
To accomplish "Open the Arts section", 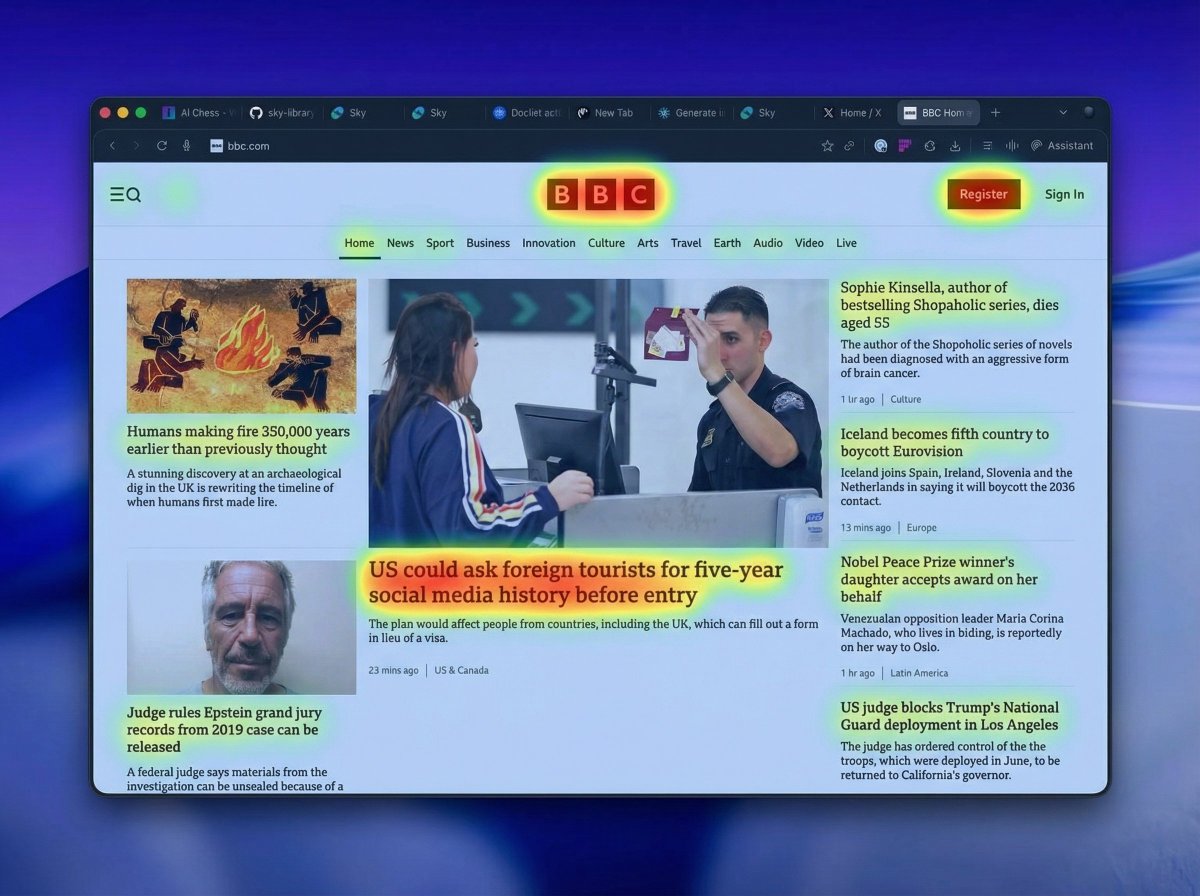I will [648, 243].
